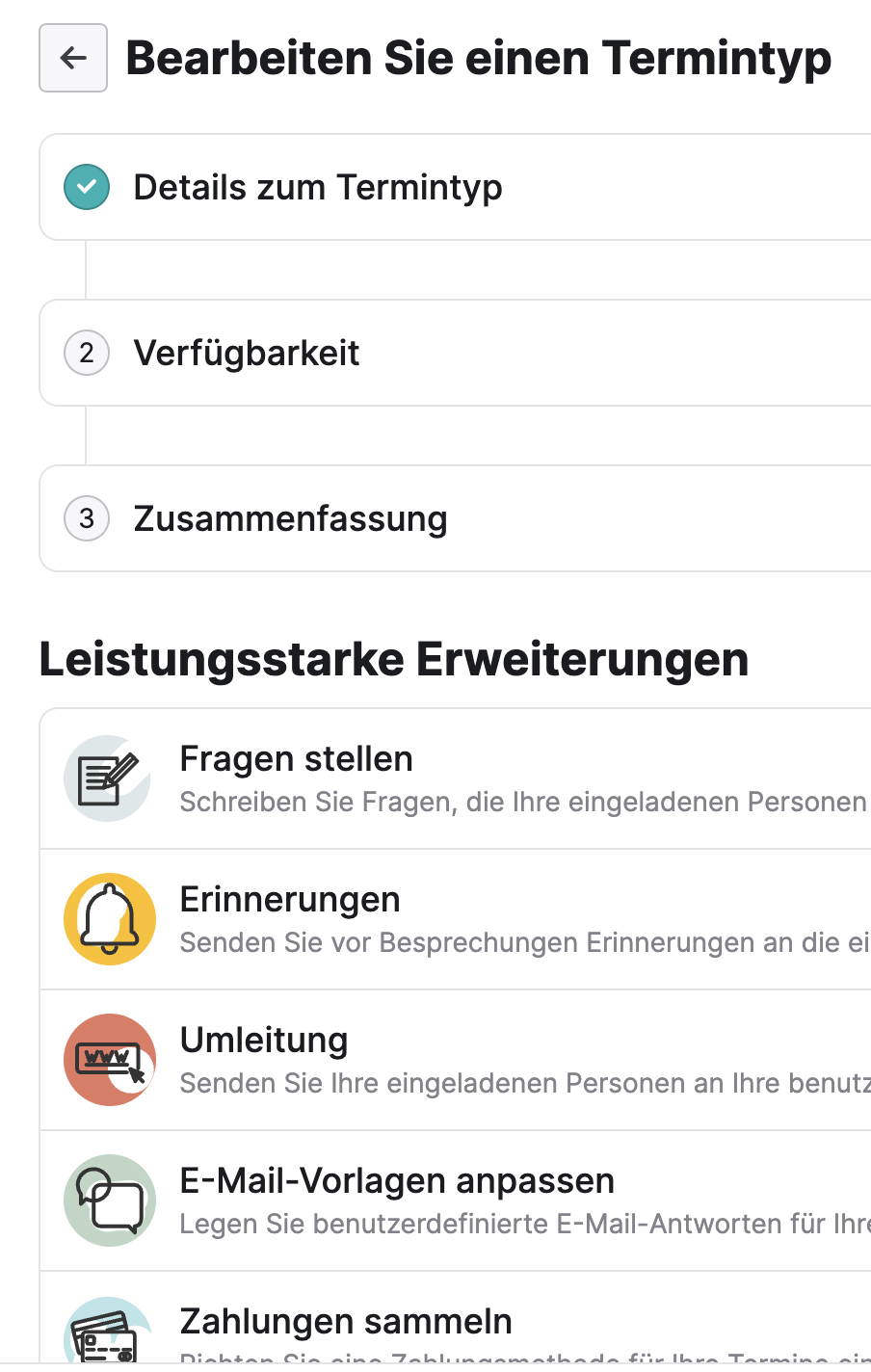871x1372 pixels.
Task: Click the Erinnerungen description text
Action: [525, 942]
